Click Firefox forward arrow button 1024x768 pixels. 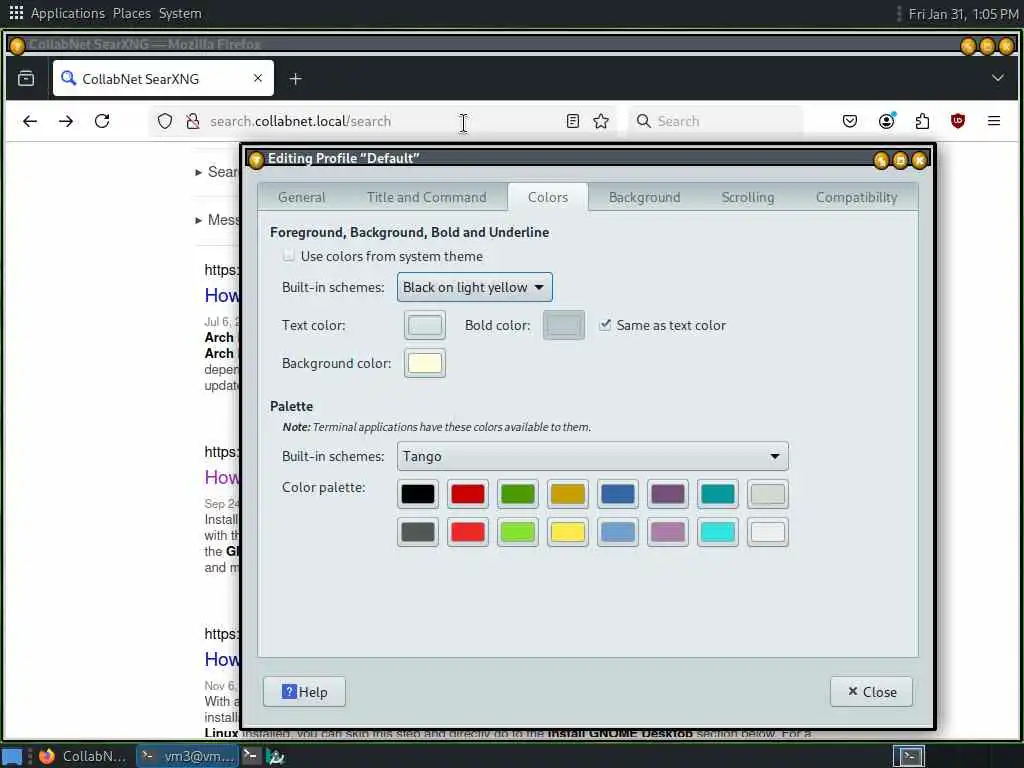tap(66, 121)
